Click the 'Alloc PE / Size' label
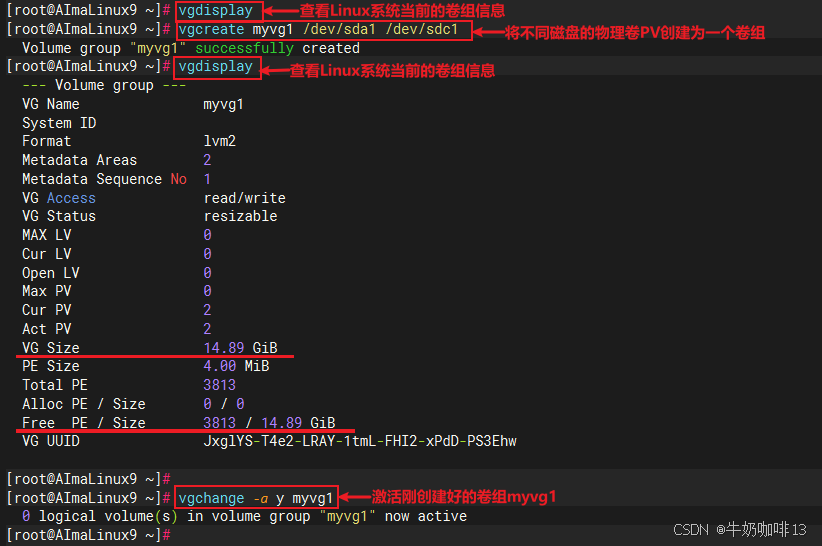822x546 pixels. pyautogui.click(x=84, y=404)
